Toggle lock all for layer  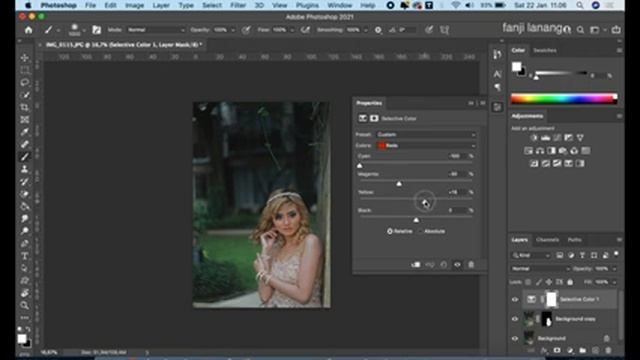570,282
